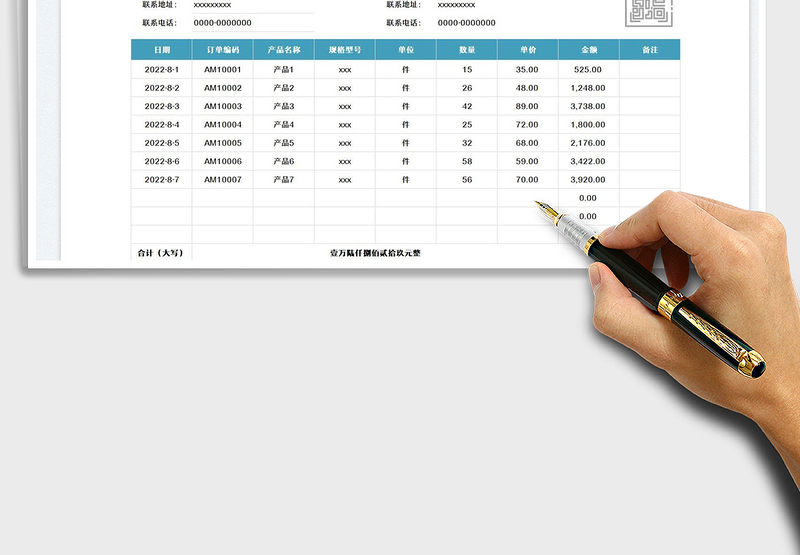Click the partially visible QR code image

pyautogui.click(x=649, y=13)
